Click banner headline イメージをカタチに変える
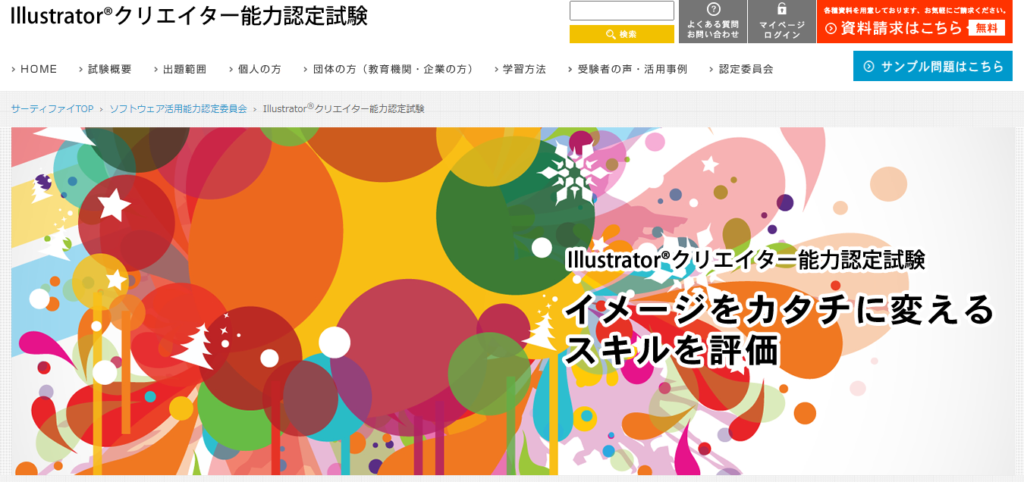Image resolution: width=1024 pixels, height=482 pixels. coord(778,311)
